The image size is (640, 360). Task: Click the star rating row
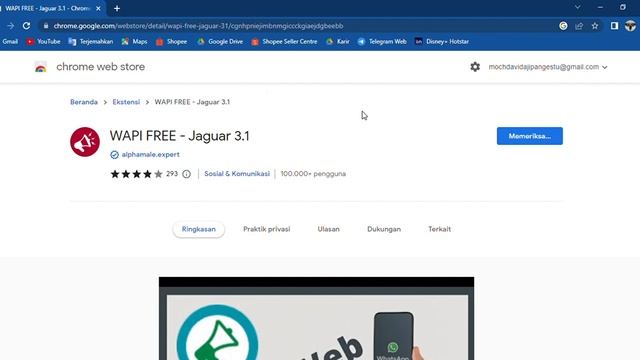click(136, 174)
